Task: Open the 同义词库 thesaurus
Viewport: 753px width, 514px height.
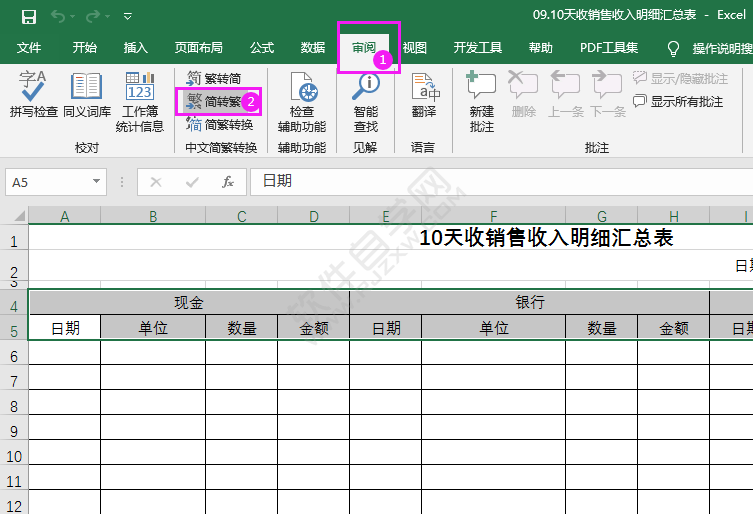Action: (x=87, y=94)
